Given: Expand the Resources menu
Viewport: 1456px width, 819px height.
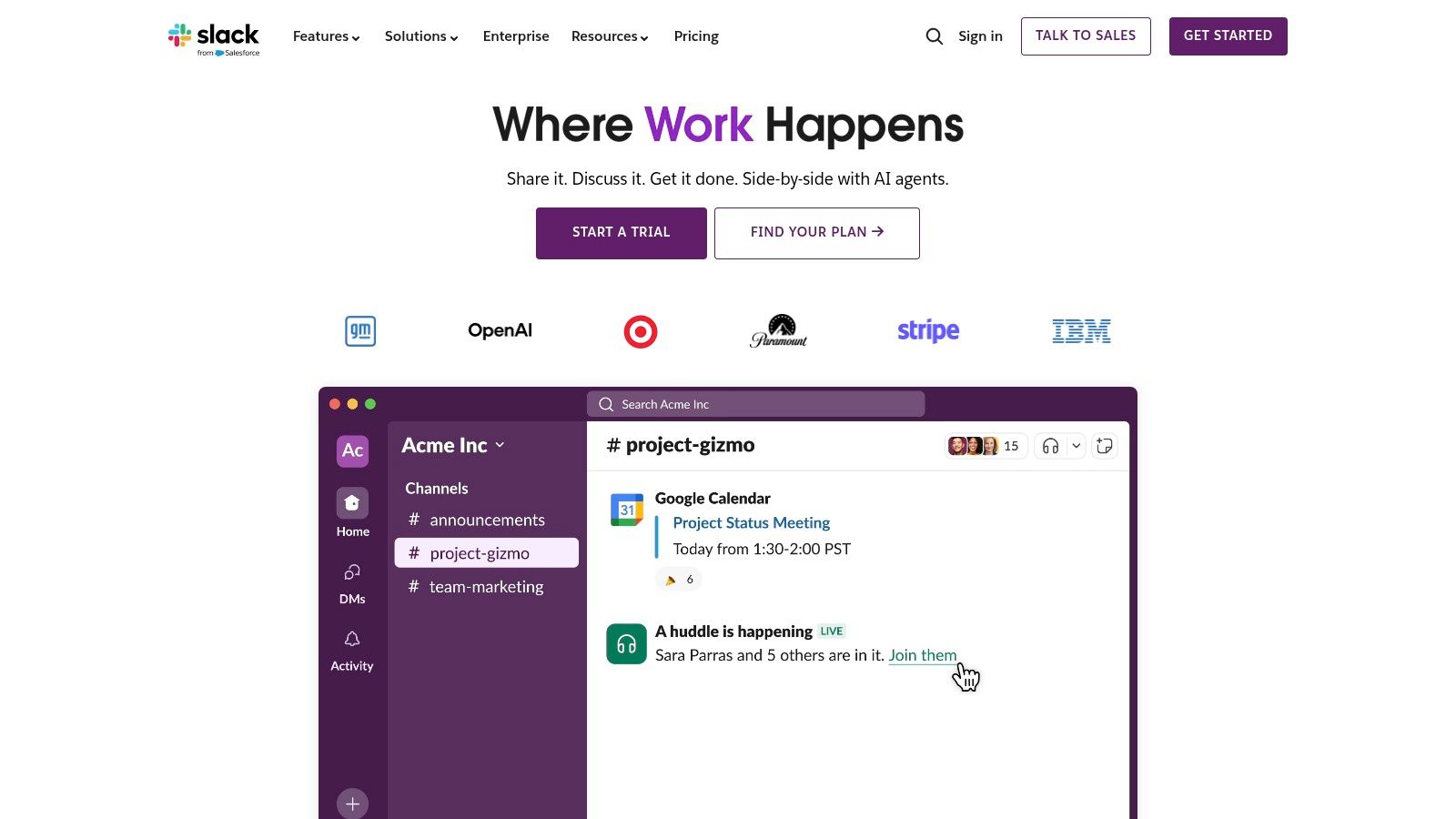Looking at the screenshot, I should pyautogui.click(x=610, y=36).
